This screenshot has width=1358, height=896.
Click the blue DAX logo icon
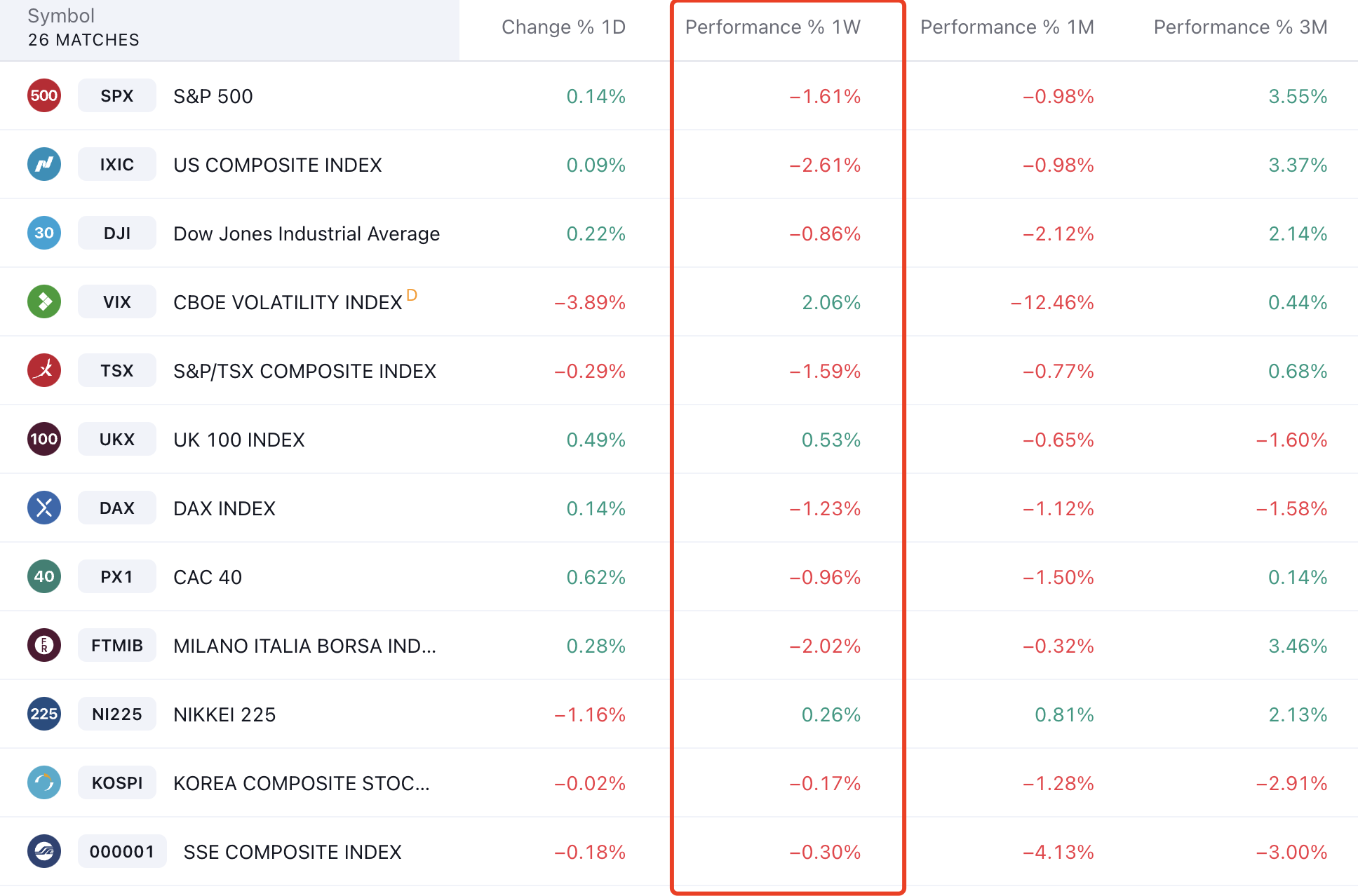[44, 508]
